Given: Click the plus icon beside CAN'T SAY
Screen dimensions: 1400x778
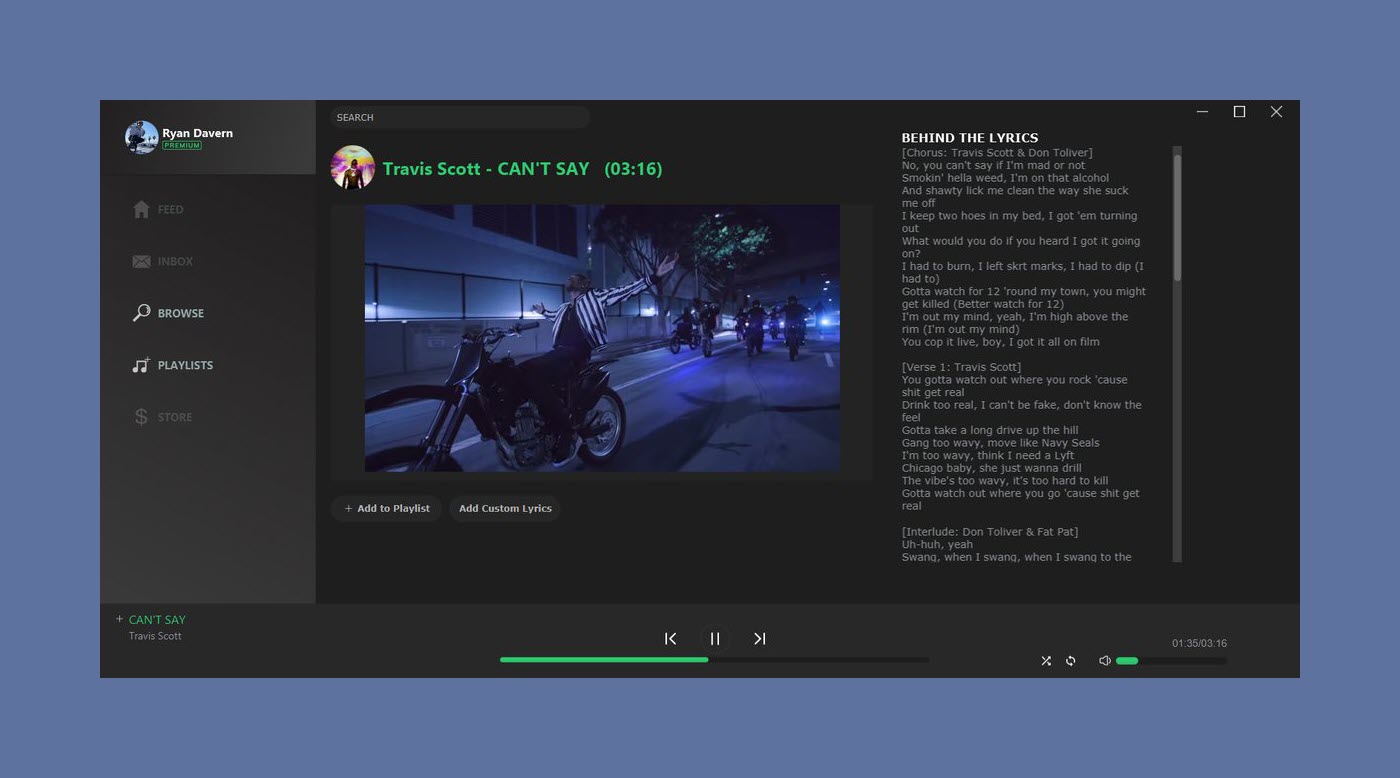Looking at the screenshot, I should point(120,619).
